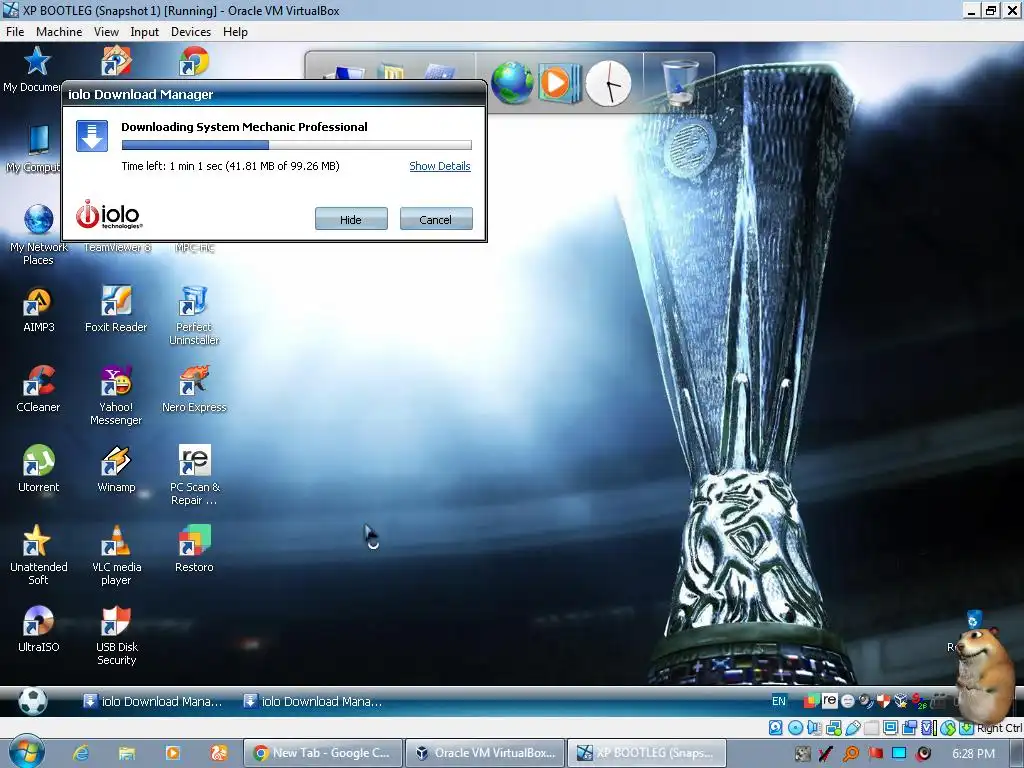Screen dimensions: 1024x768
Task: Cancel the System Mechanic download
Action: pyautogui.click(x=436, y=219)
